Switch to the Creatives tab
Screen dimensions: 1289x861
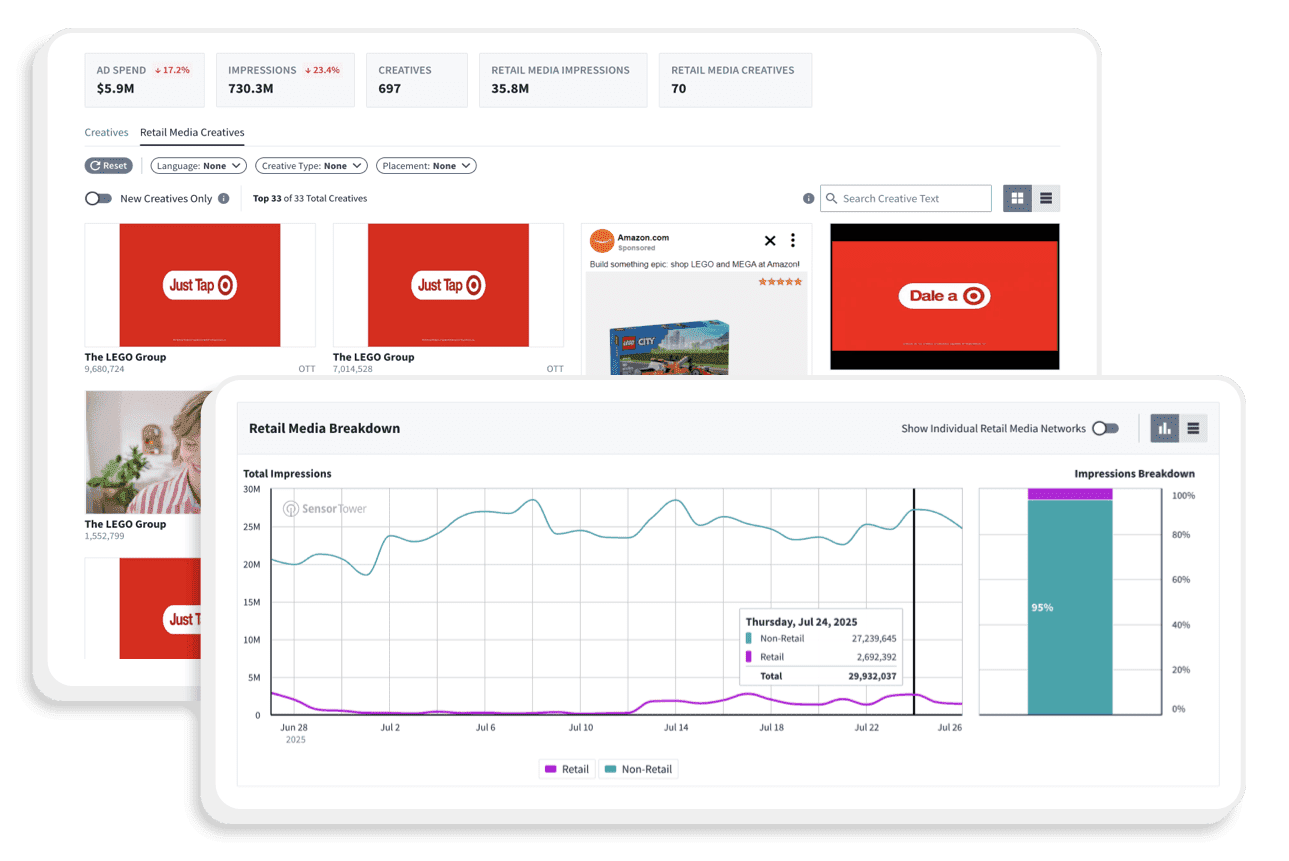coord(106,132)
